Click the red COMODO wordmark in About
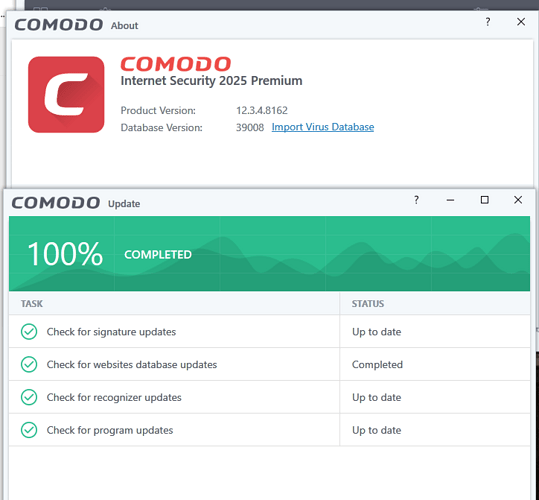The height and width of the screenshot is (500, 539). (176, 64)
